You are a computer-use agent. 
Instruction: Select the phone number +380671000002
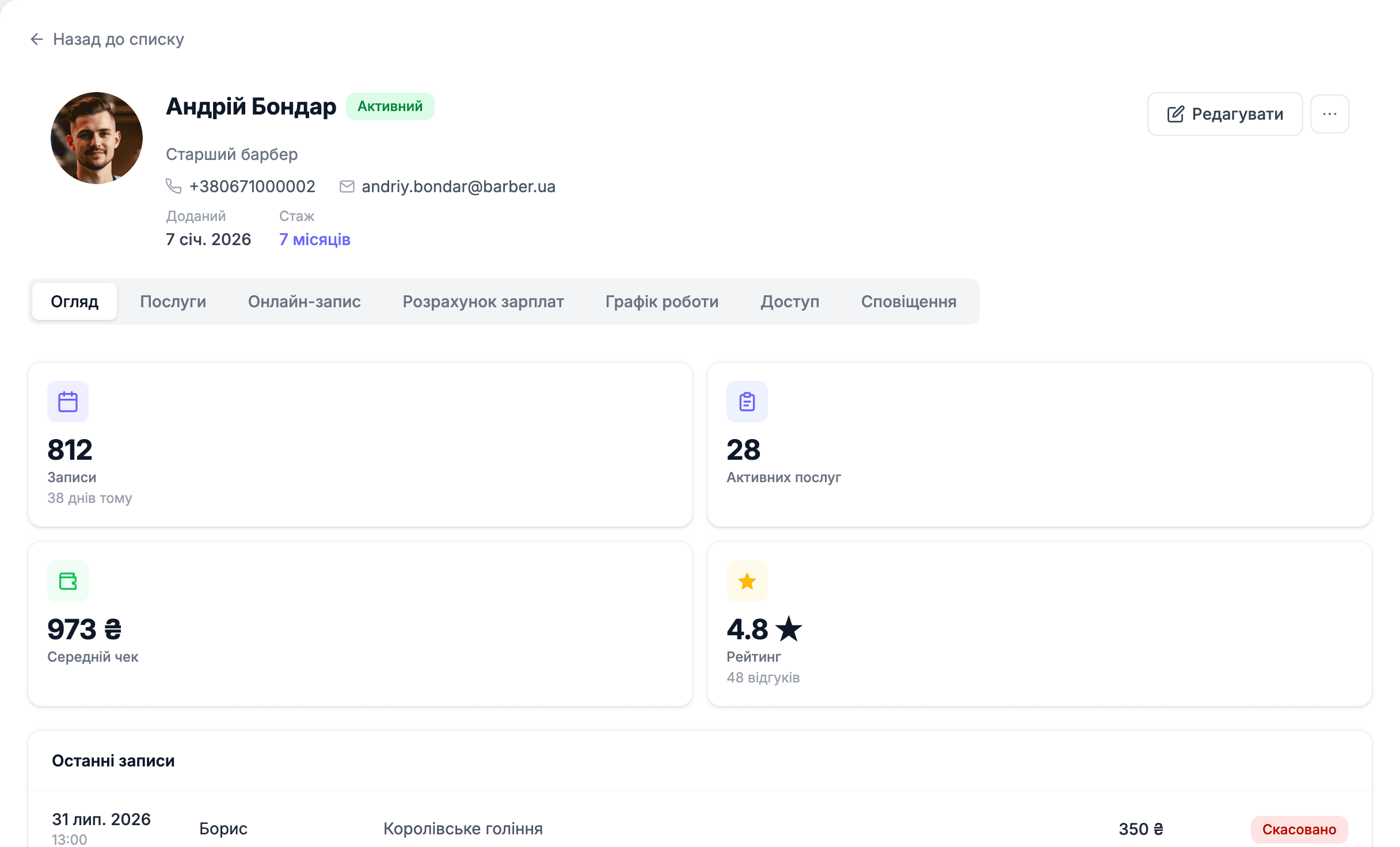pyautogui.click(x=252, y=186)
